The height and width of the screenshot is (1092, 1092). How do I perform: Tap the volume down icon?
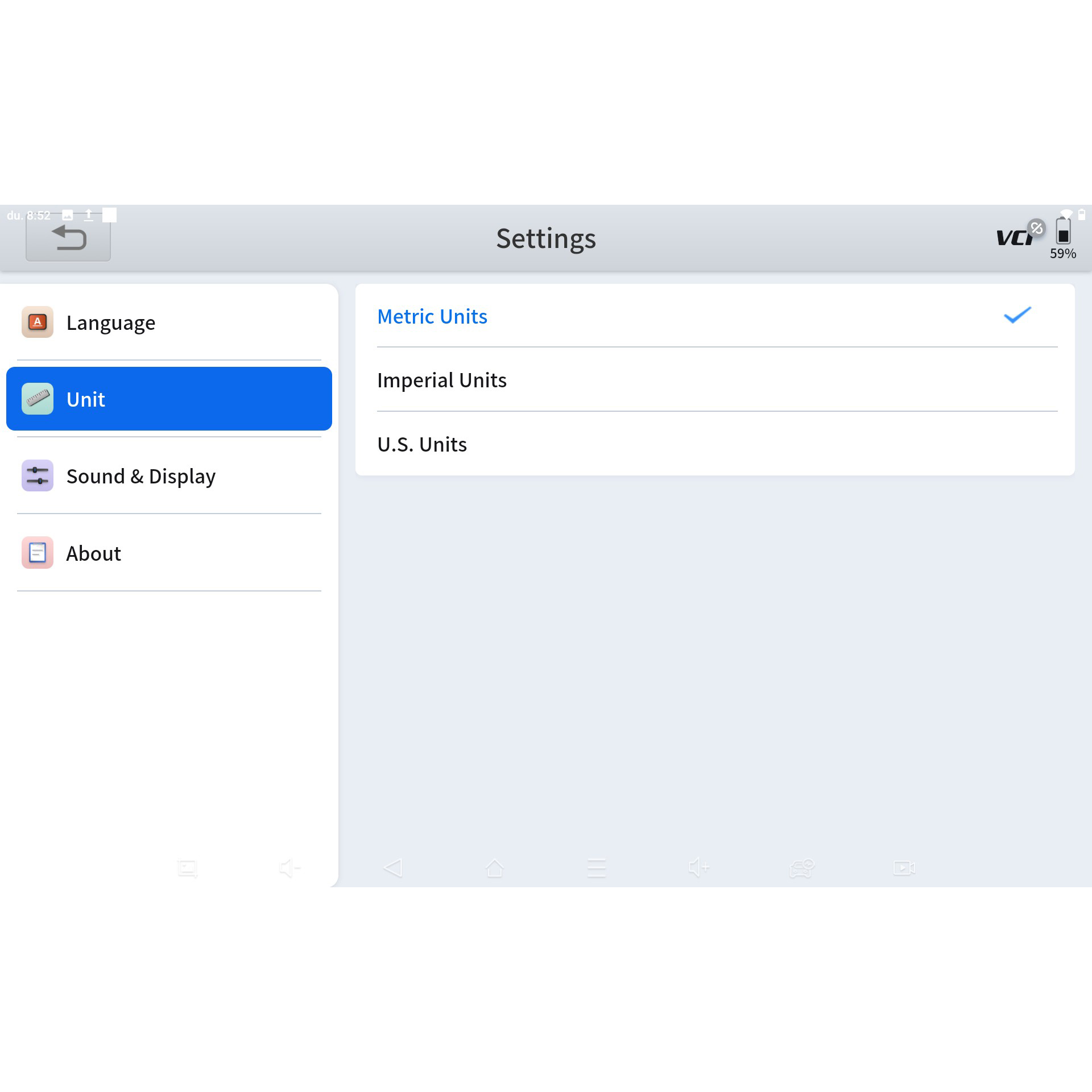(289, 868)
